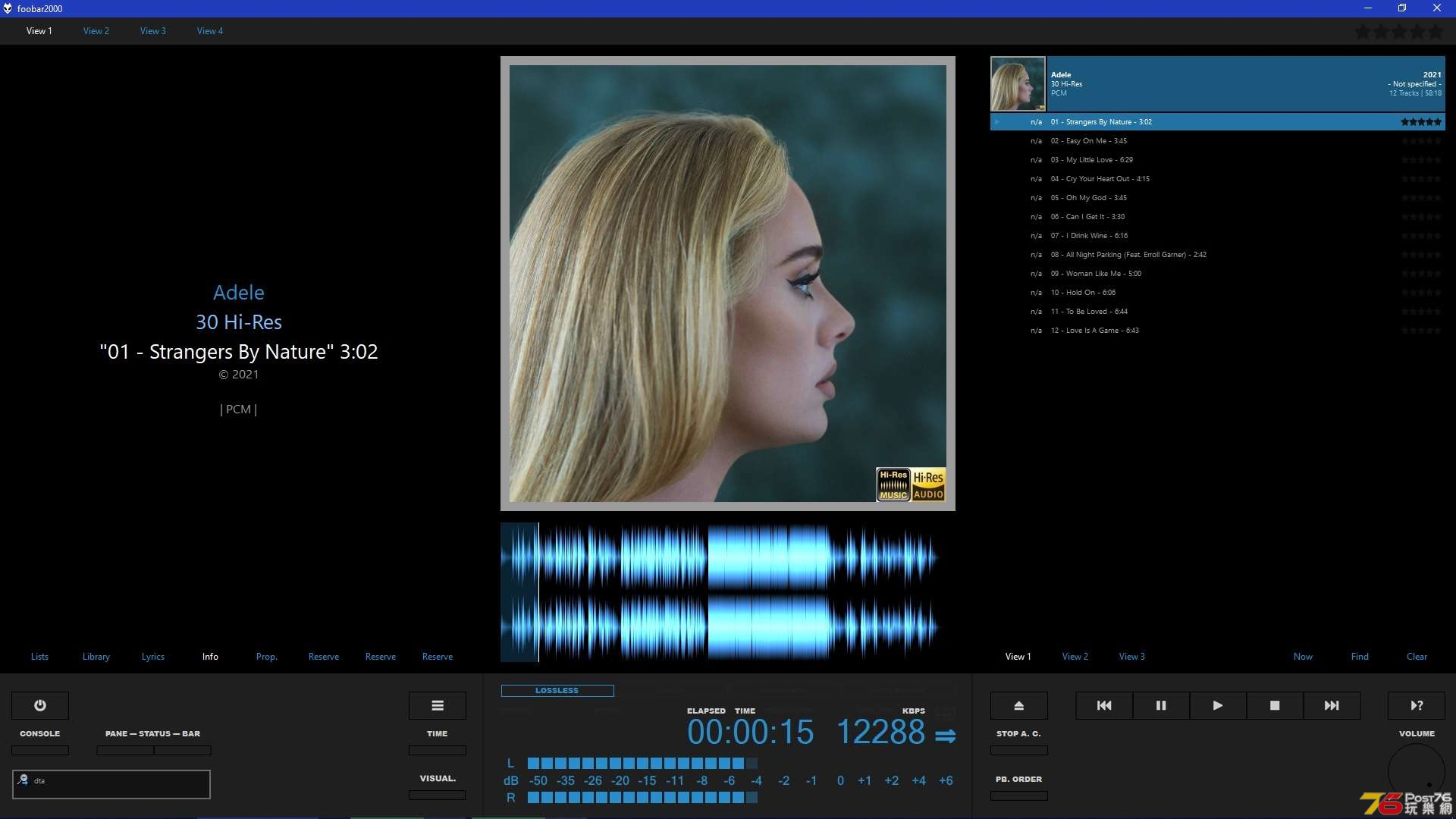Toggle the indicator bar under CONSOLE

[40, 750]
